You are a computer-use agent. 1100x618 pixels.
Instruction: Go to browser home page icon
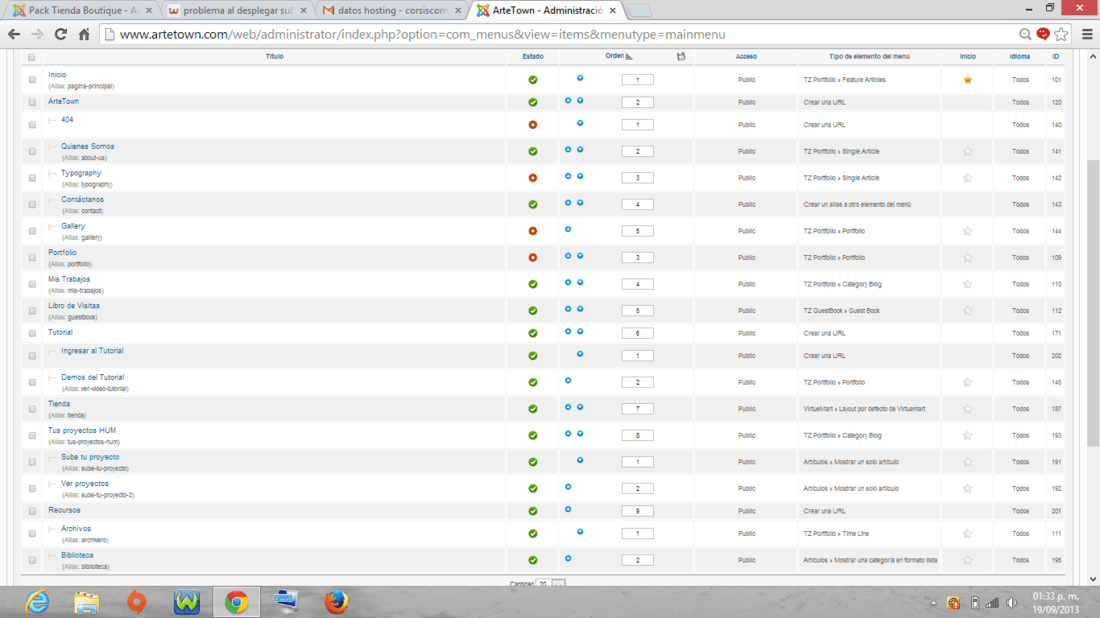tap(83, 34)
